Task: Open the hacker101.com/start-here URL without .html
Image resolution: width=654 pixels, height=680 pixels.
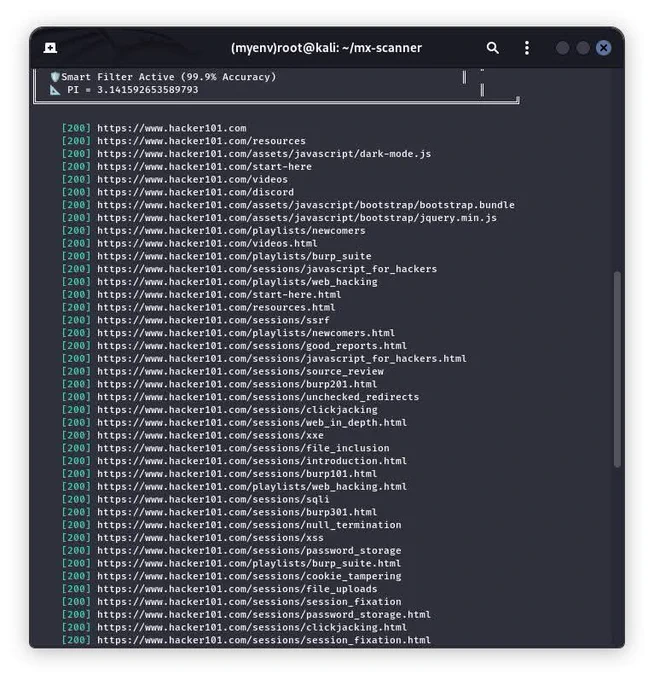Action: tap(204, 167)
